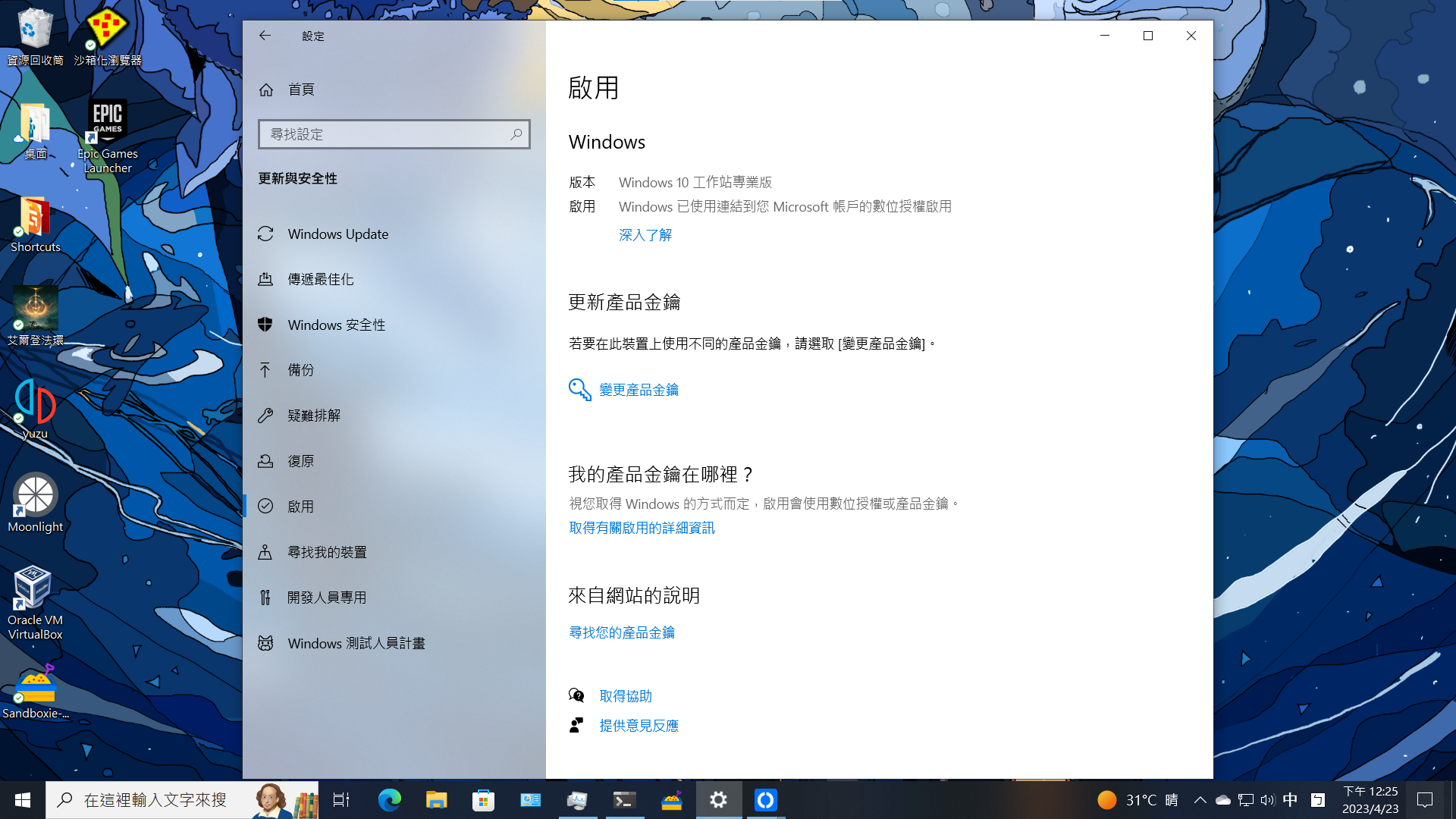Select 復原 recovery in the sidebar
1456x819 pixels.
click(394, 461)
